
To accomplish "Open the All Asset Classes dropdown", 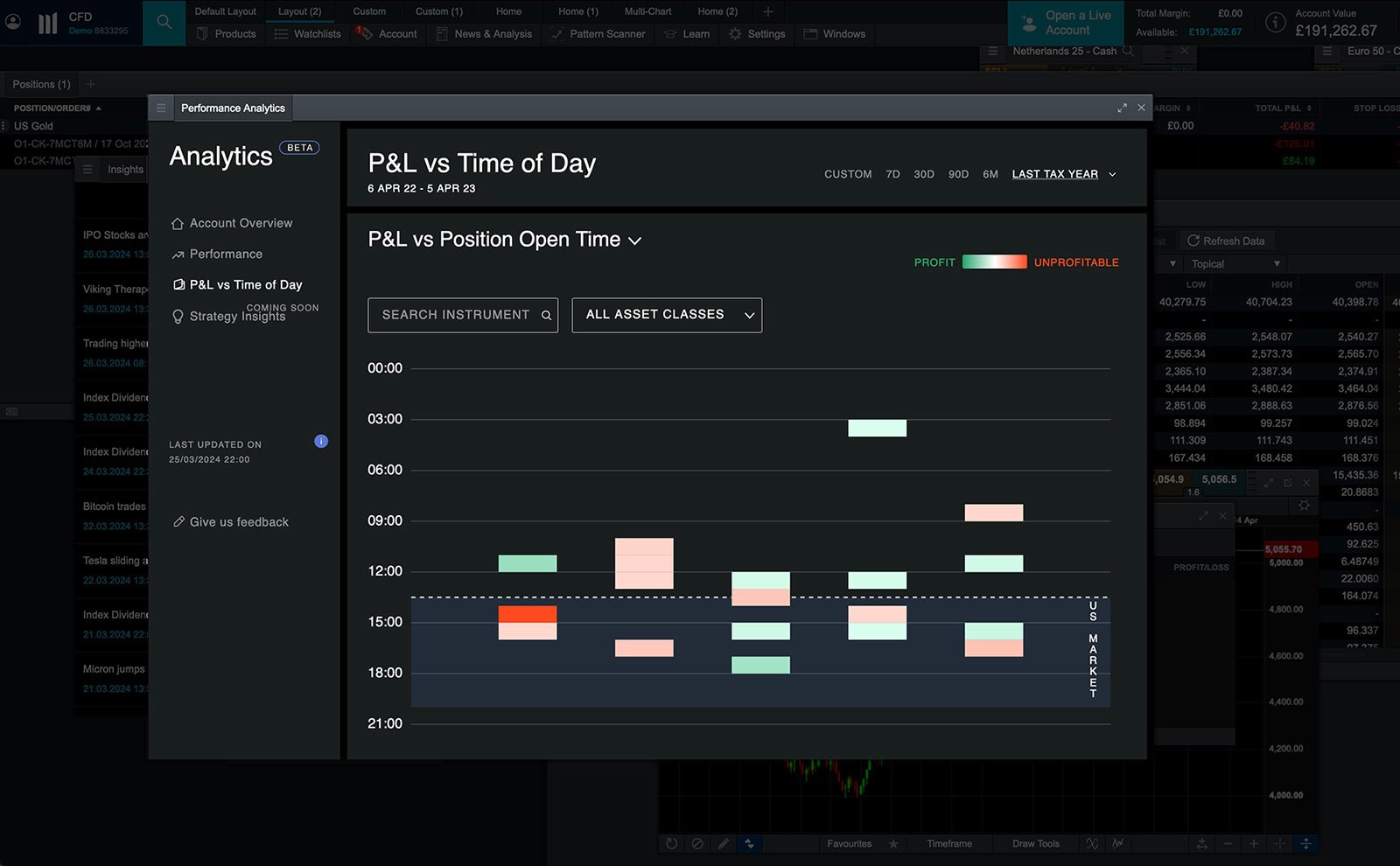I will [667, 315].
